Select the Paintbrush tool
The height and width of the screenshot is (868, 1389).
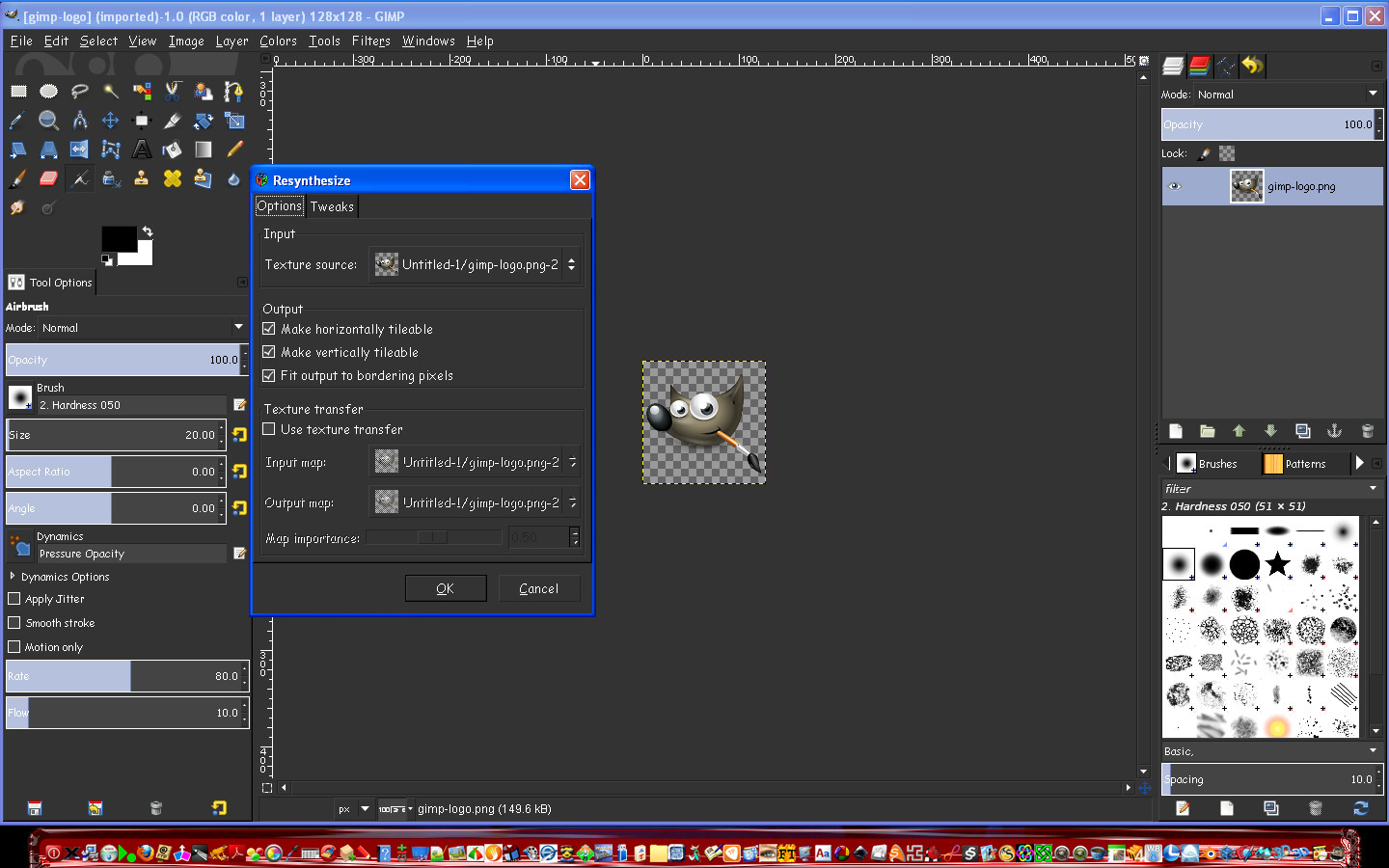[18, 178]
